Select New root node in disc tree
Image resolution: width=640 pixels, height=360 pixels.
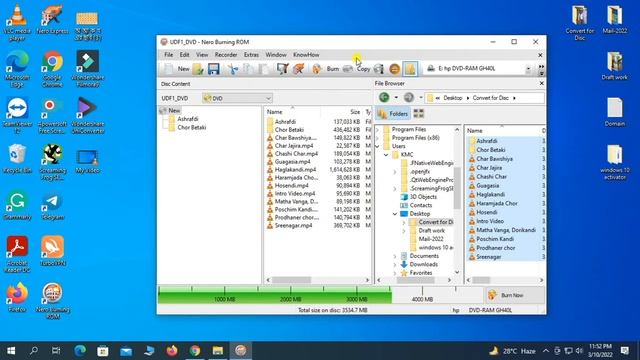[170, 111]
